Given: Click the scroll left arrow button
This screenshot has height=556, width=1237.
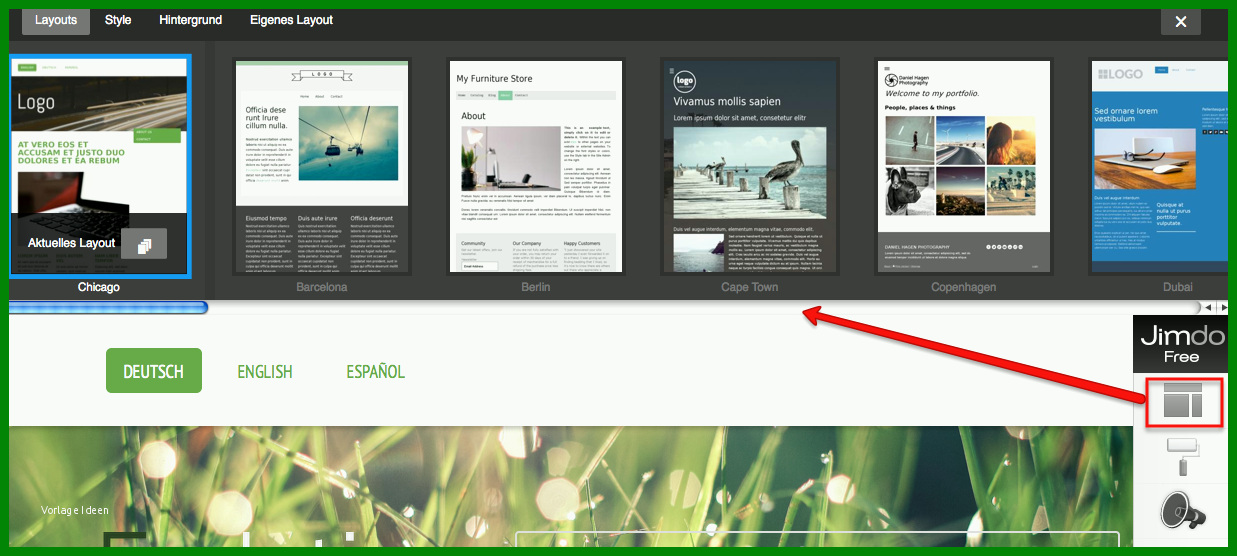Looking at the screenshot, I should (x=1208, y=308).
